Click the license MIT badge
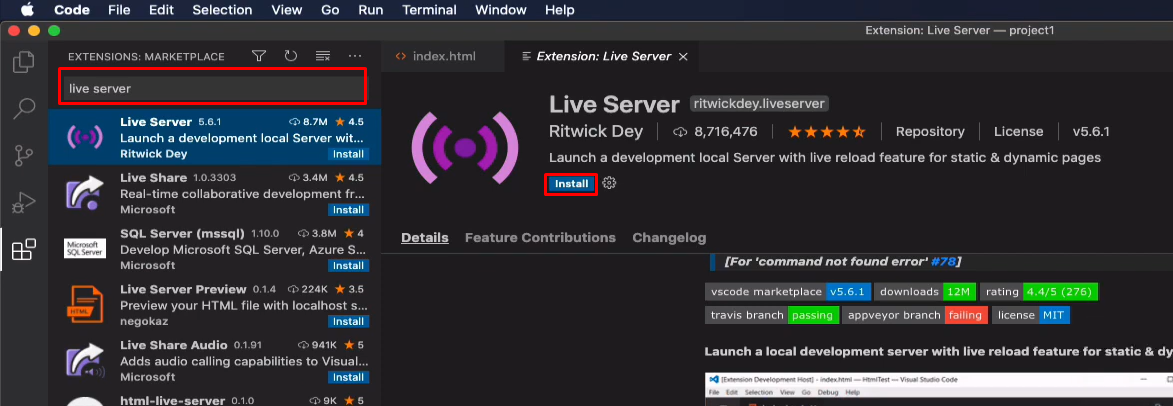Screen dimensions: 1173x406 [1032, 316]
